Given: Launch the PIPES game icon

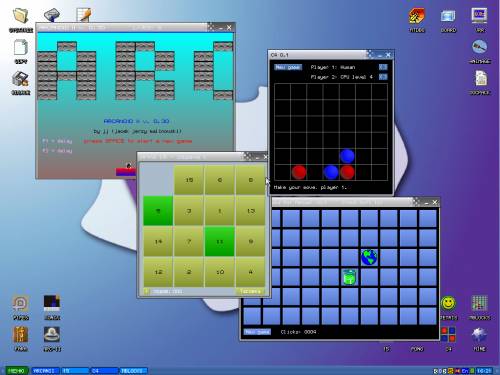Looking at the screenshot, I should pos(20,303).
